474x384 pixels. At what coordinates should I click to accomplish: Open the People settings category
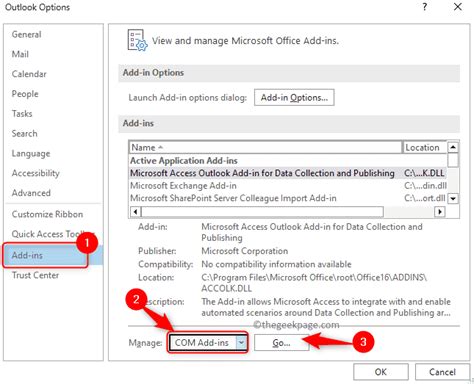[25, 94]
